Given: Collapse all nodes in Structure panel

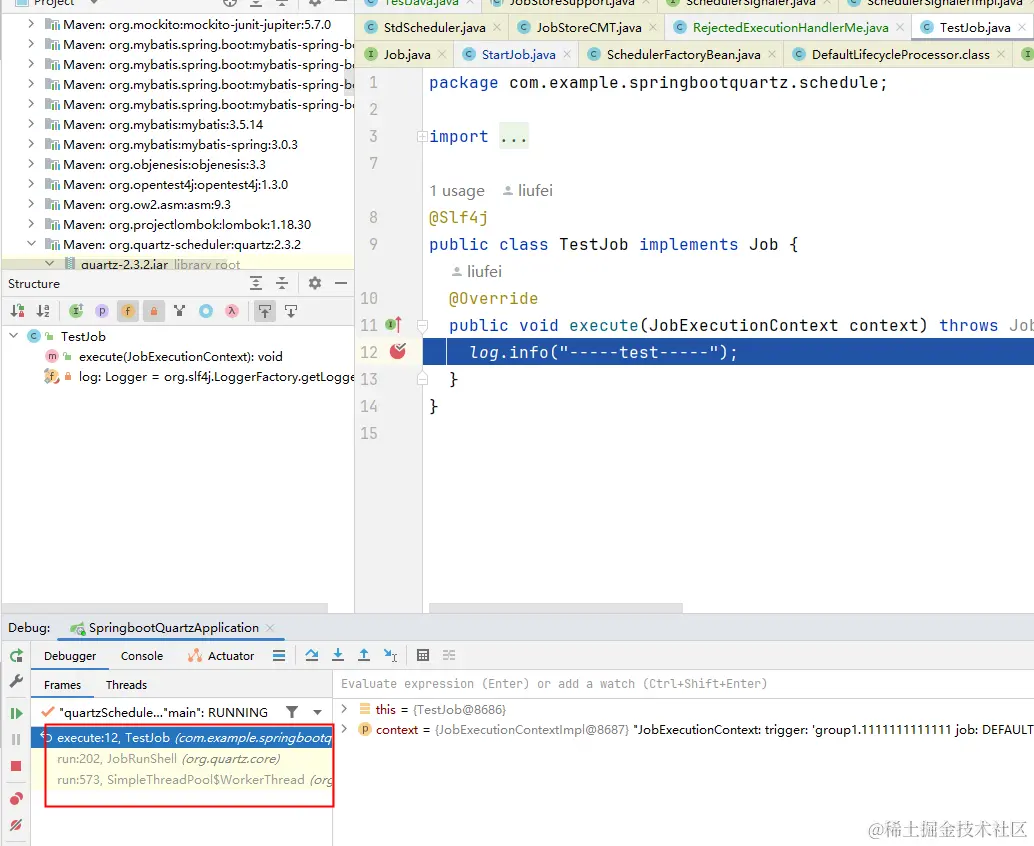Looking at the screenshot, I should pyautogui.click(x=282, y=284).
